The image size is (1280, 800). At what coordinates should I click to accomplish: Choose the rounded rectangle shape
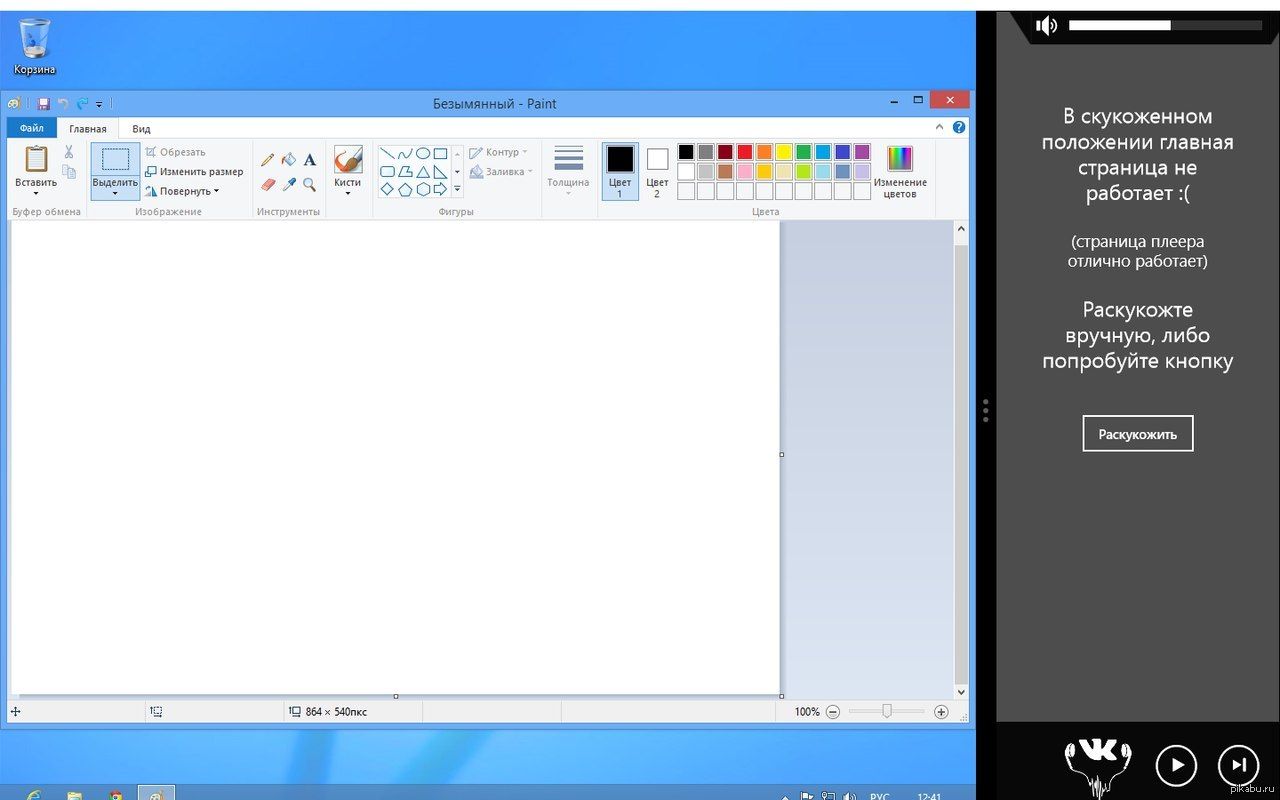387,171
